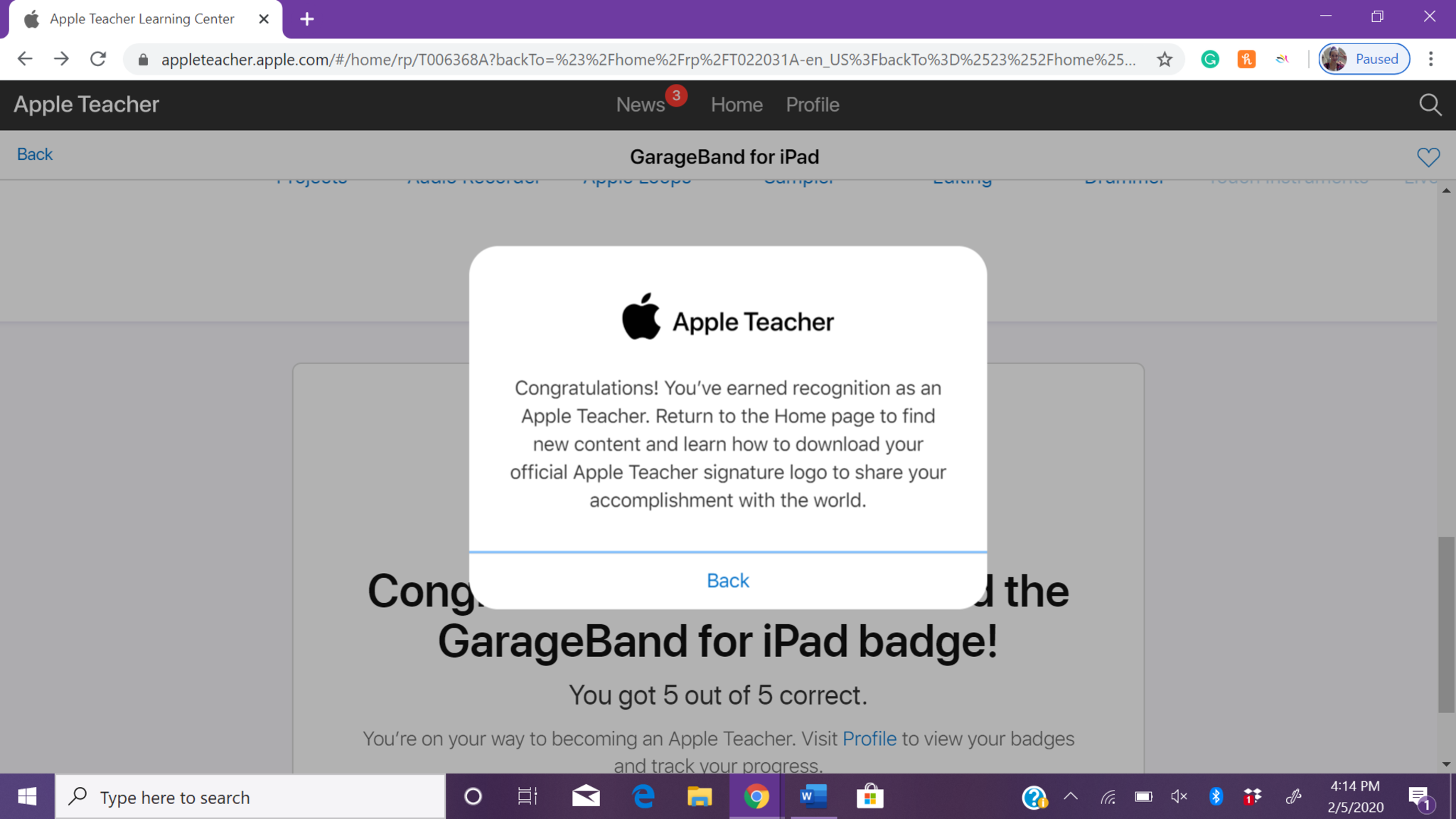Show hidden system tray icons
The image size is (1456, 819).
coord(1071,796)
